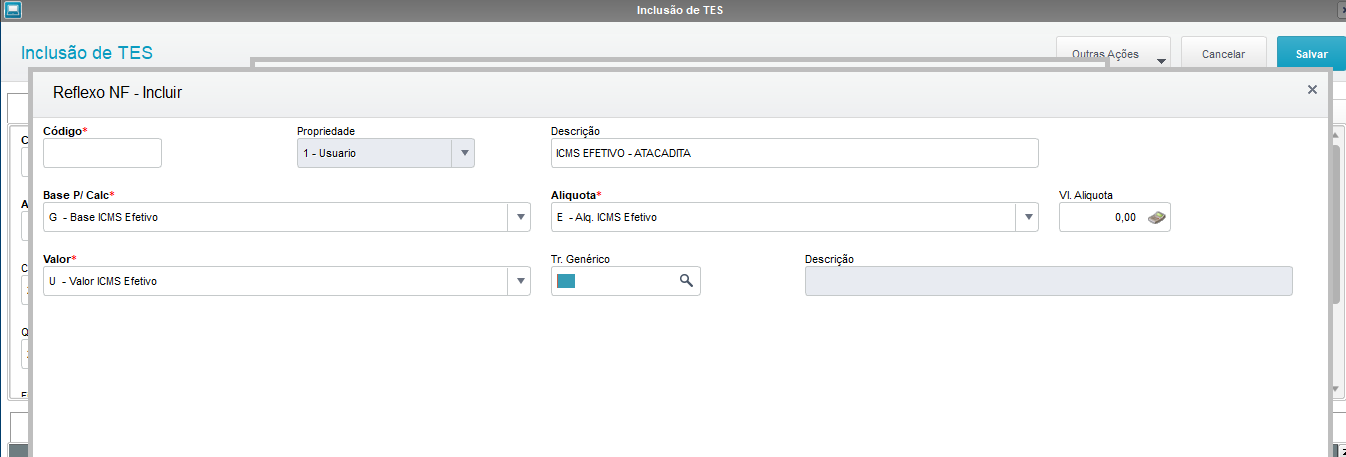The width and height of the screenshot is (1346, 457).
Task: Expand the Base P/ Calc dropdown
Action: point(519,217)
